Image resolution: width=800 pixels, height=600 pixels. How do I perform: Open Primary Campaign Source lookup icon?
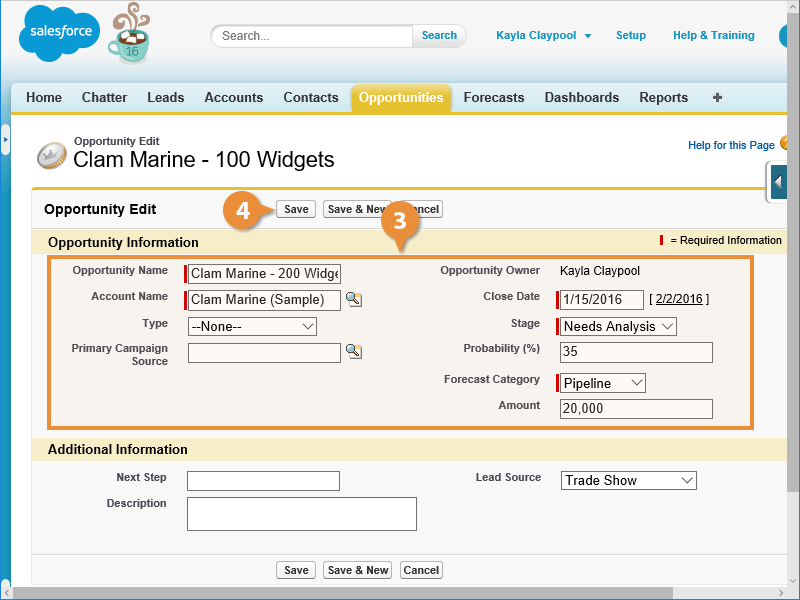353,351
